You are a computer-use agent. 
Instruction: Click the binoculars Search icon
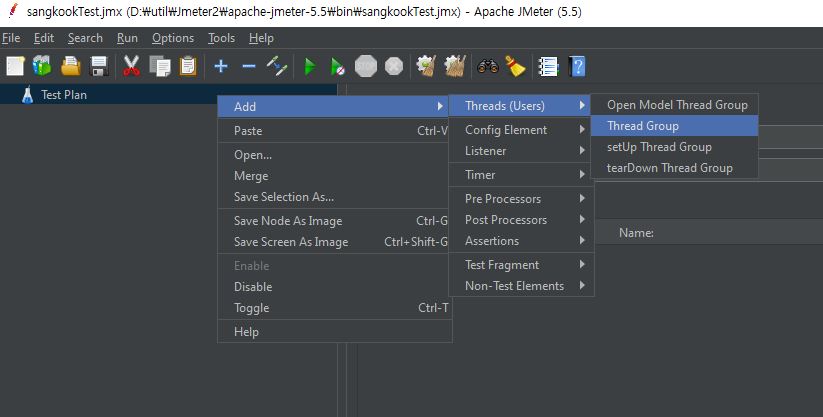pyautogui.click(x=487, y=66)
